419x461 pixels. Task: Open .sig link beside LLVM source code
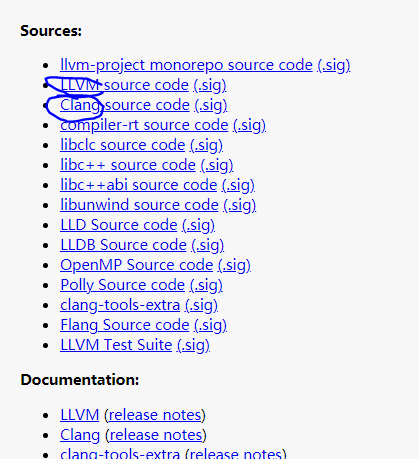pyautogui.click(x=210, y=85)
